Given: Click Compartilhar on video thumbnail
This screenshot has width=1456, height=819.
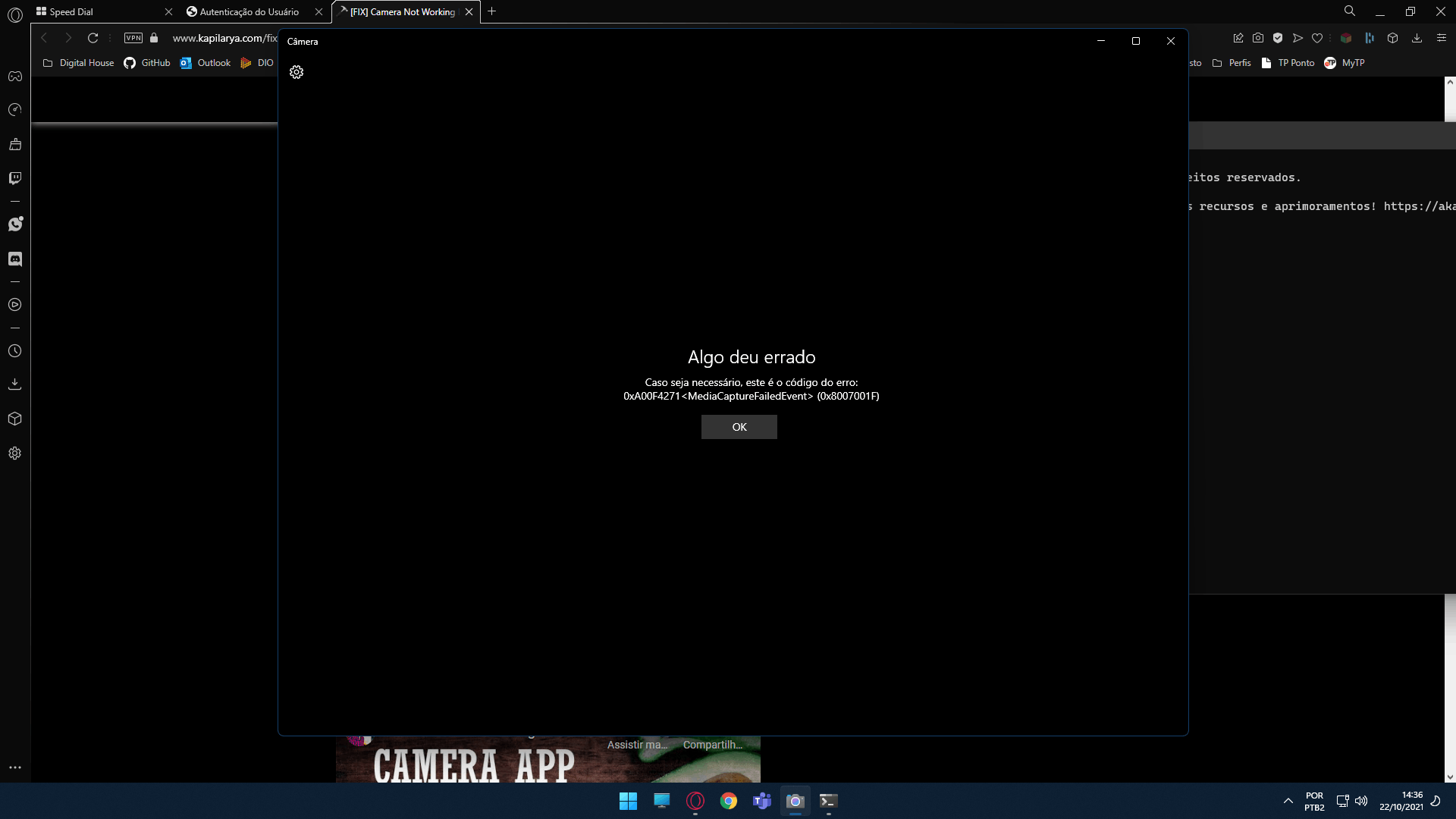Looking at the screenshot, I should [713, 745].
